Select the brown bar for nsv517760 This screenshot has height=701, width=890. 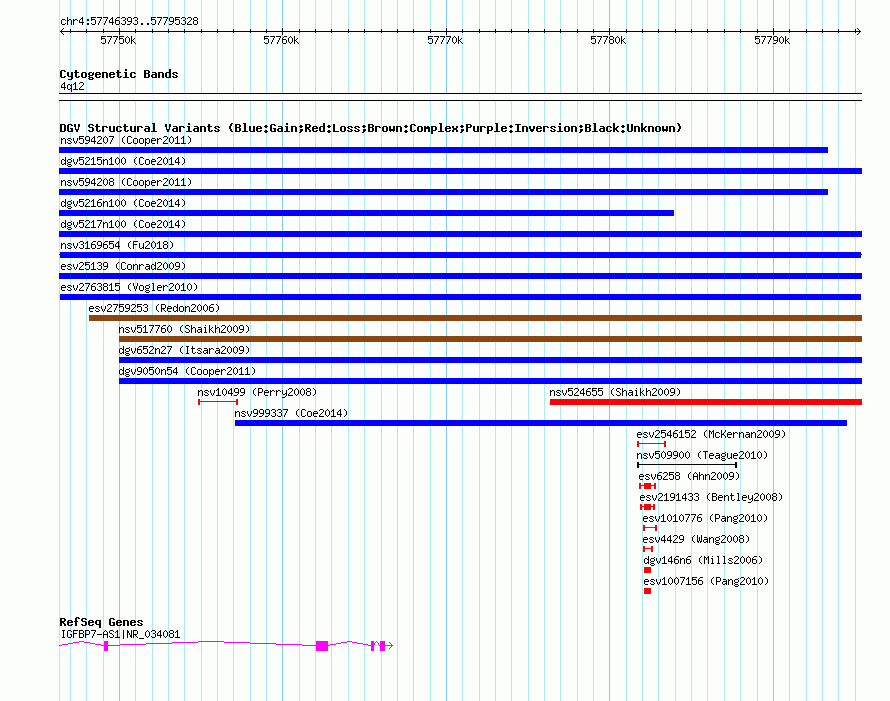click(x=490, y=339)
